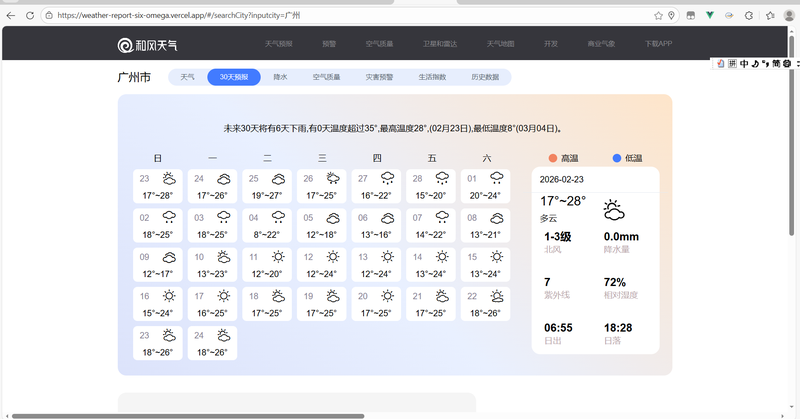Select the cloudy 09 day card showing 12°~17°
Viewport: 800px width, 419px height.
click(x=158, y=265)
